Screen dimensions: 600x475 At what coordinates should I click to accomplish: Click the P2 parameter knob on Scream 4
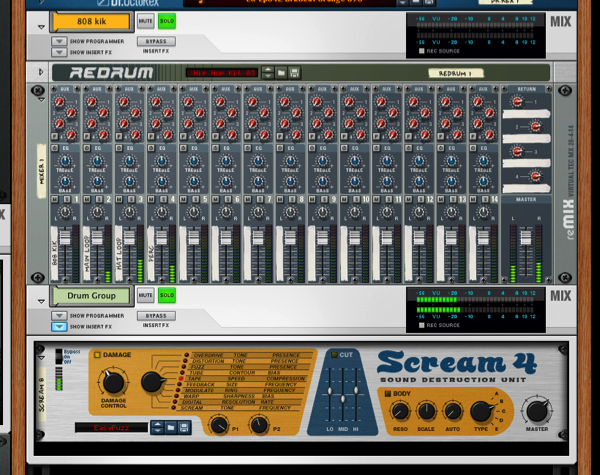click(259, 425)
